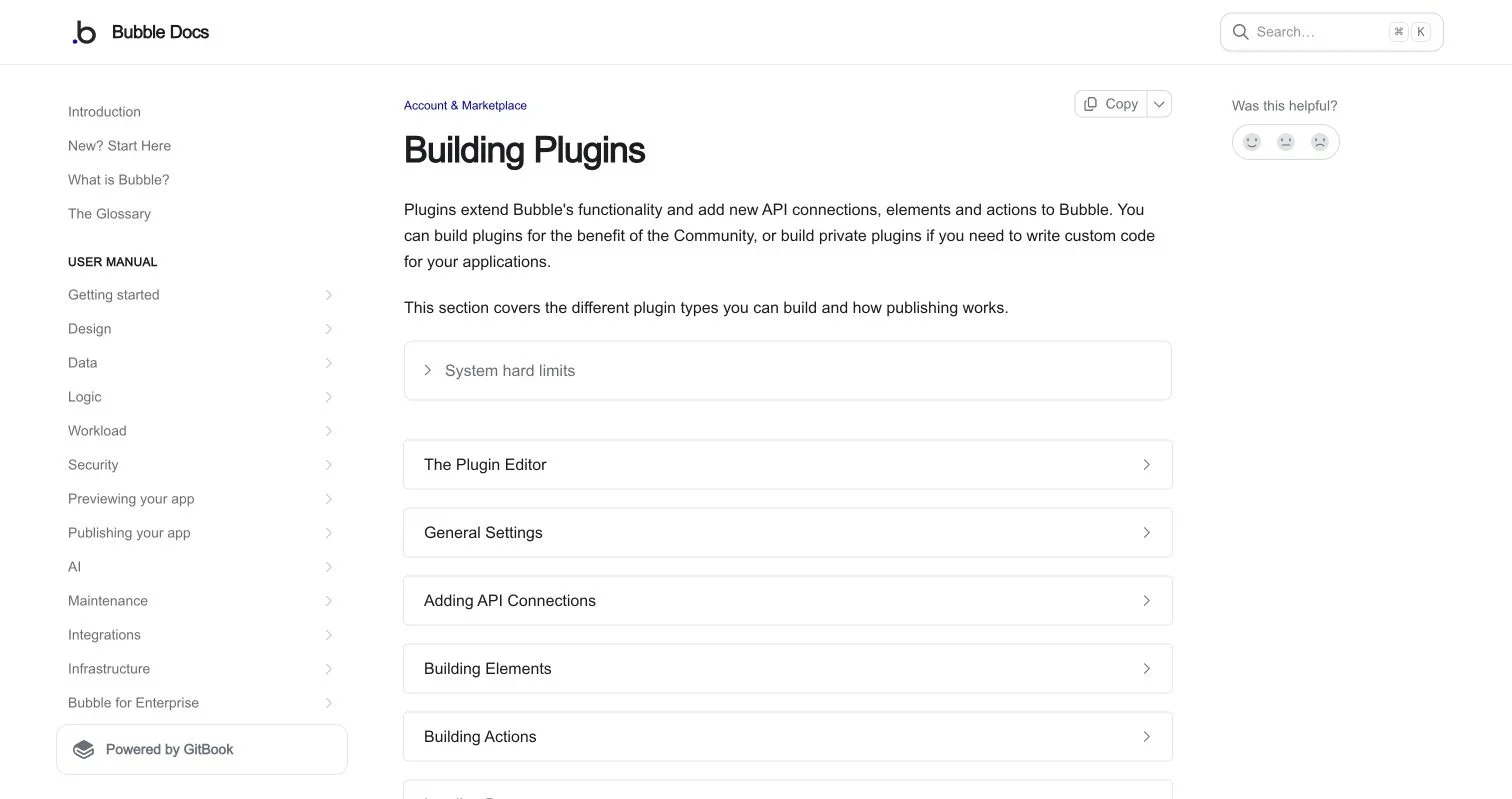Image resolution: width=1512 pixels, height=799 pixels.
Task: Select Design in the sidebar
Action: click(x=89, y=329)
